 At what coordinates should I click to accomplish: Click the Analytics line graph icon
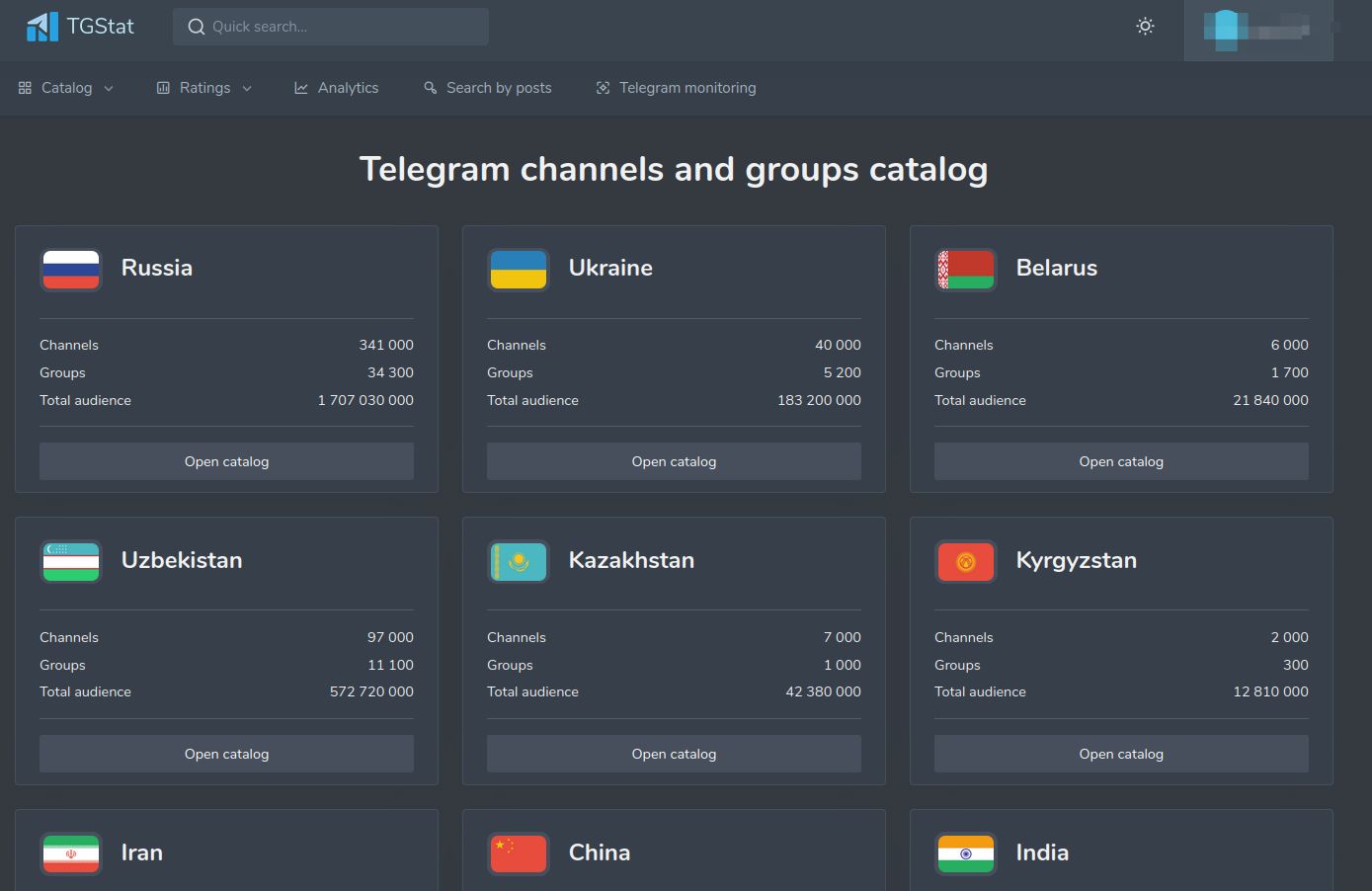pyautogui.click(x=301, y=88)
